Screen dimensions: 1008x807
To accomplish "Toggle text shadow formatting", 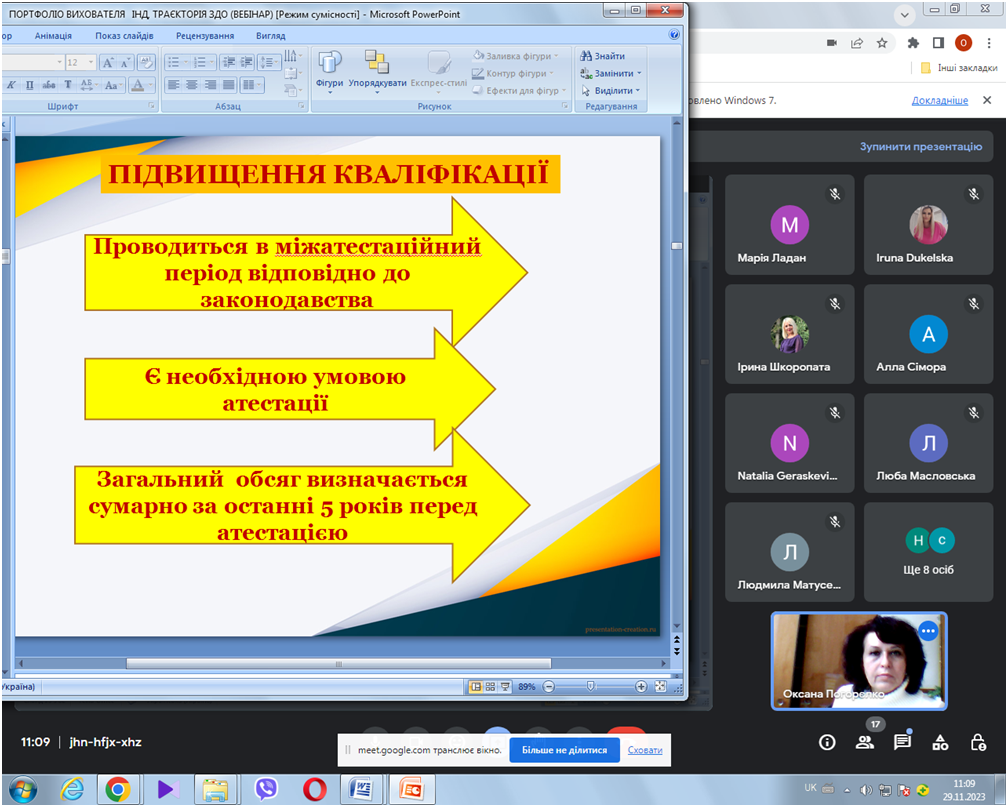I will pyautogui.click(x=68, y=85).
